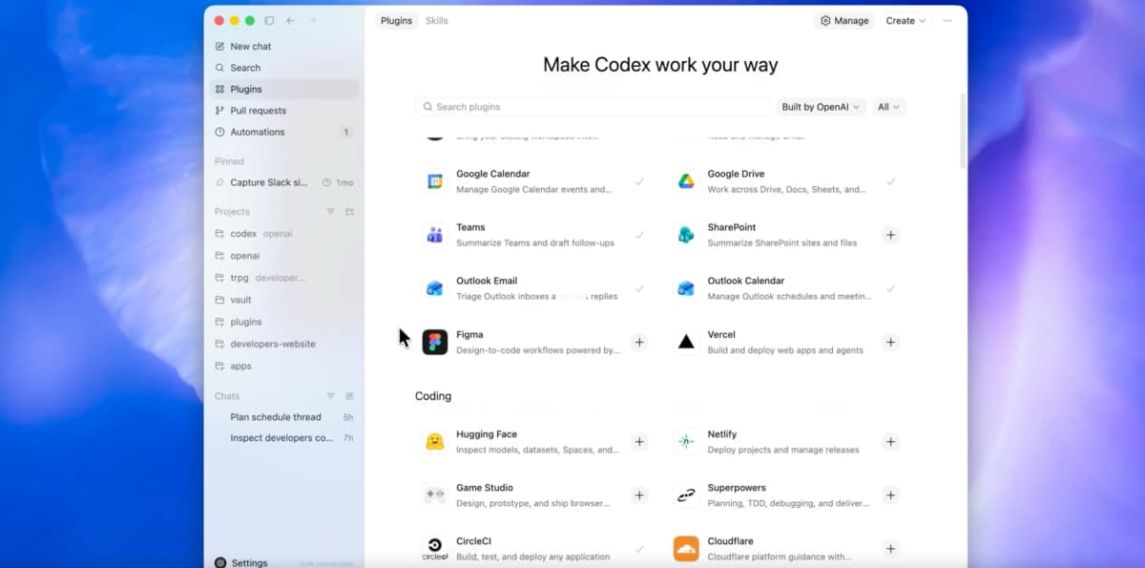Install the Game Studio plugin
1145x568 pixels.
pos(639,495)
